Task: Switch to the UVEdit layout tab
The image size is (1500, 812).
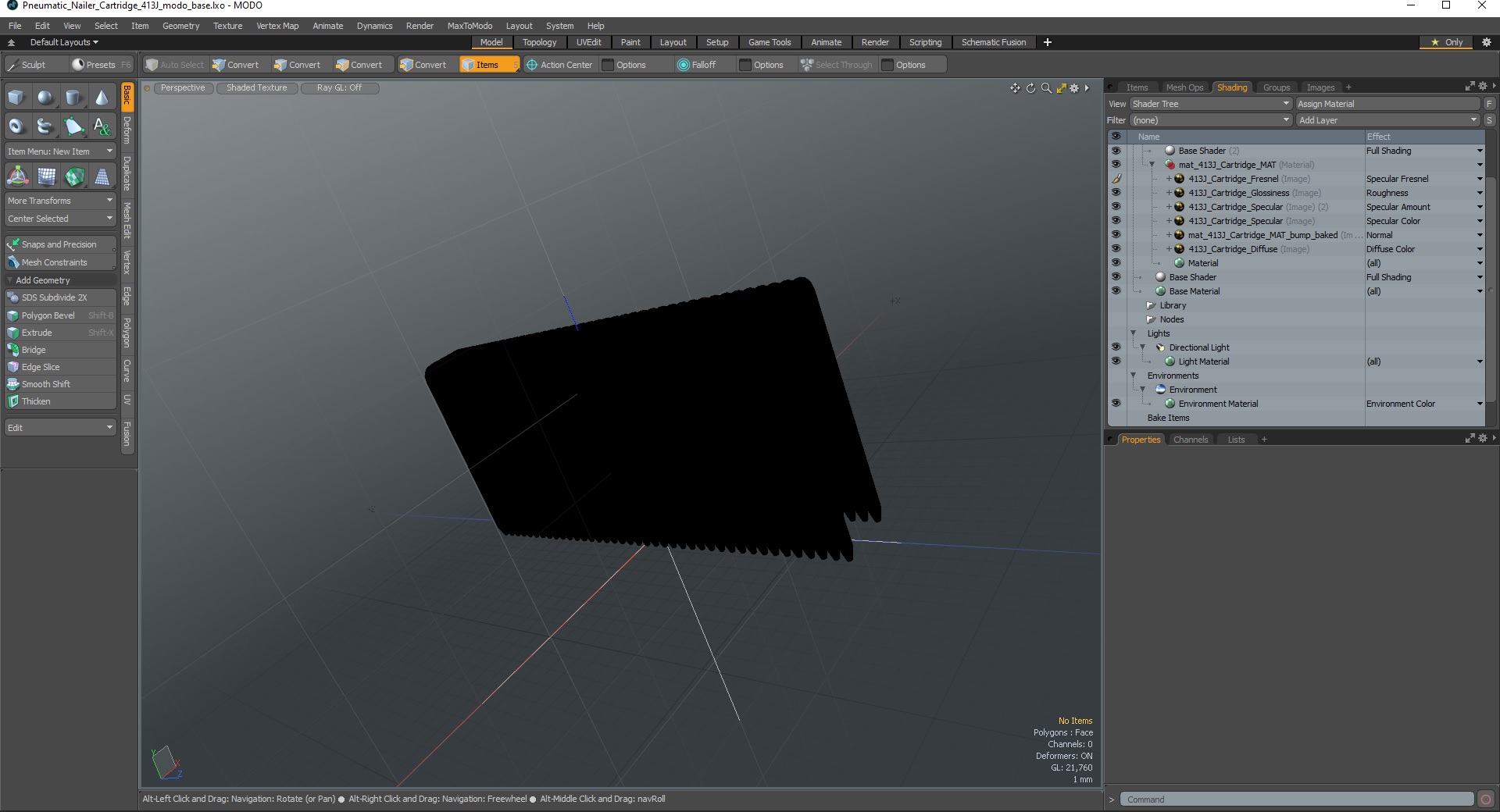Action: coord(588,42)
